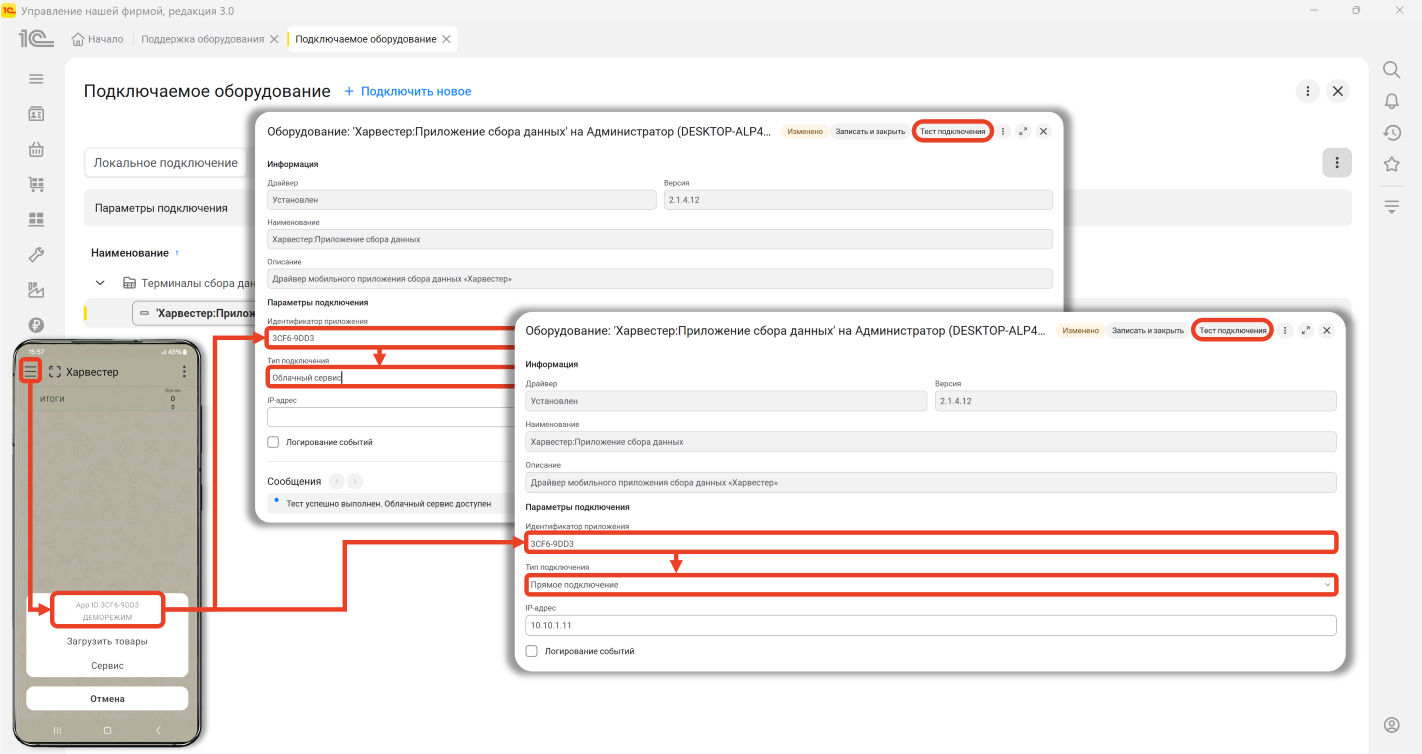Viewport: 1422px width, 754px height.
Task: Open the more menu in the cloud-service dialog
Action: coord(1004,131)
